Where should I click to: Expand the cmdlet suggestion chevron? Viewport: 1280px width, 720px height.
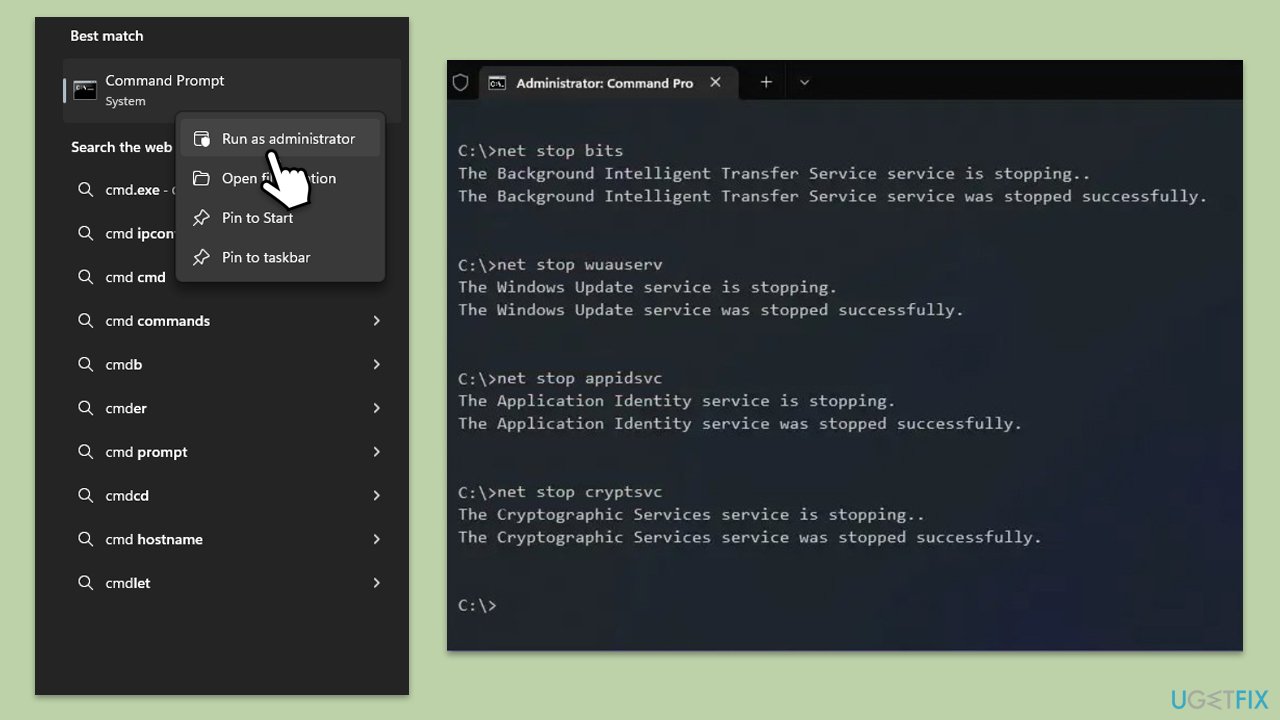coord(377,583)
